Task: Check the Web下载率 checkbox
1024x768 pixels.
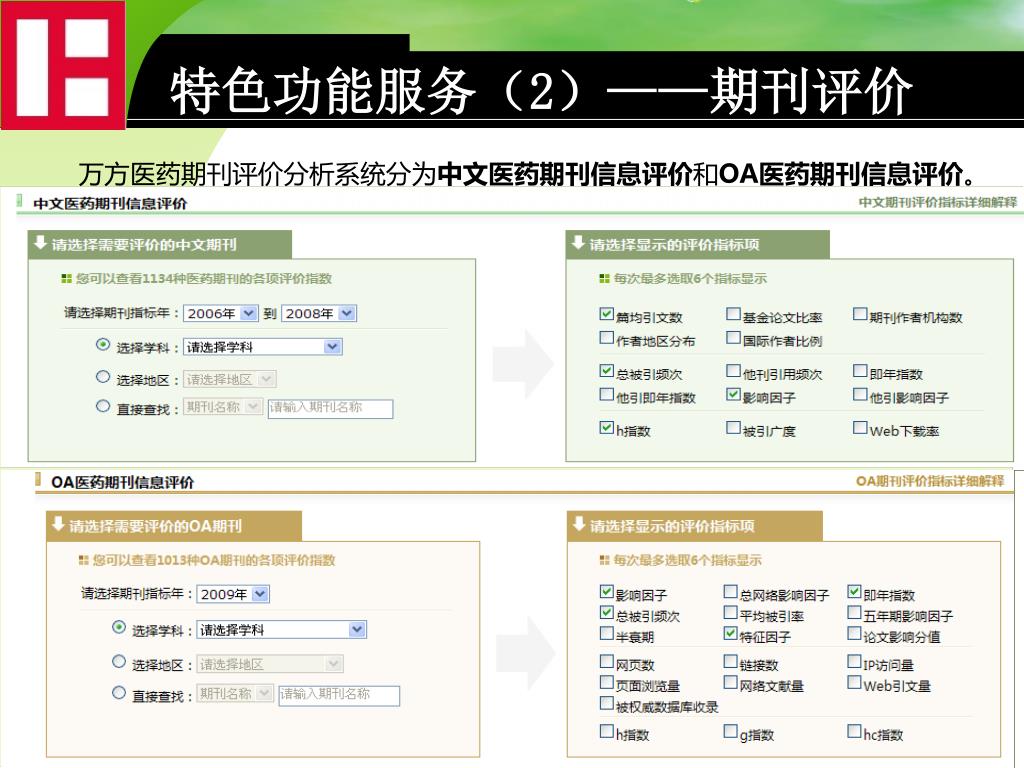Action: 860,428
